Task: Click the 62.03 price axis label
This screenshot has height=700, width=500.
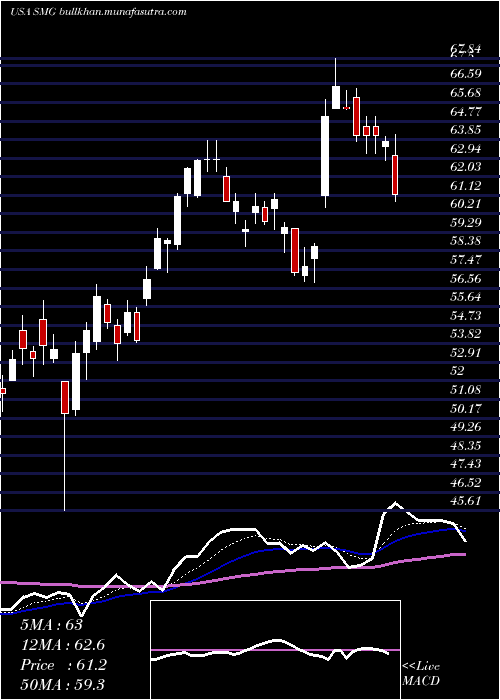Action: pos(466,167)
